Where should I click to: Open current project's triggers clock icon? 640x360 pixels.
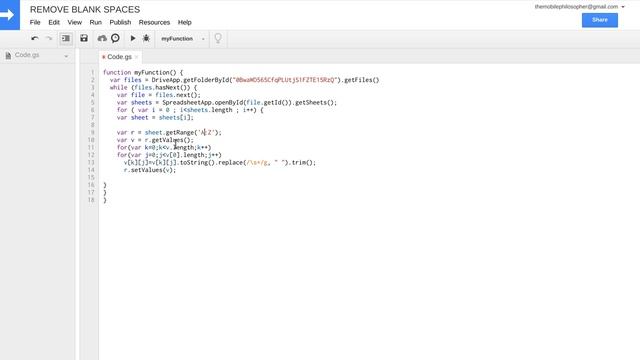click(116, 38)
